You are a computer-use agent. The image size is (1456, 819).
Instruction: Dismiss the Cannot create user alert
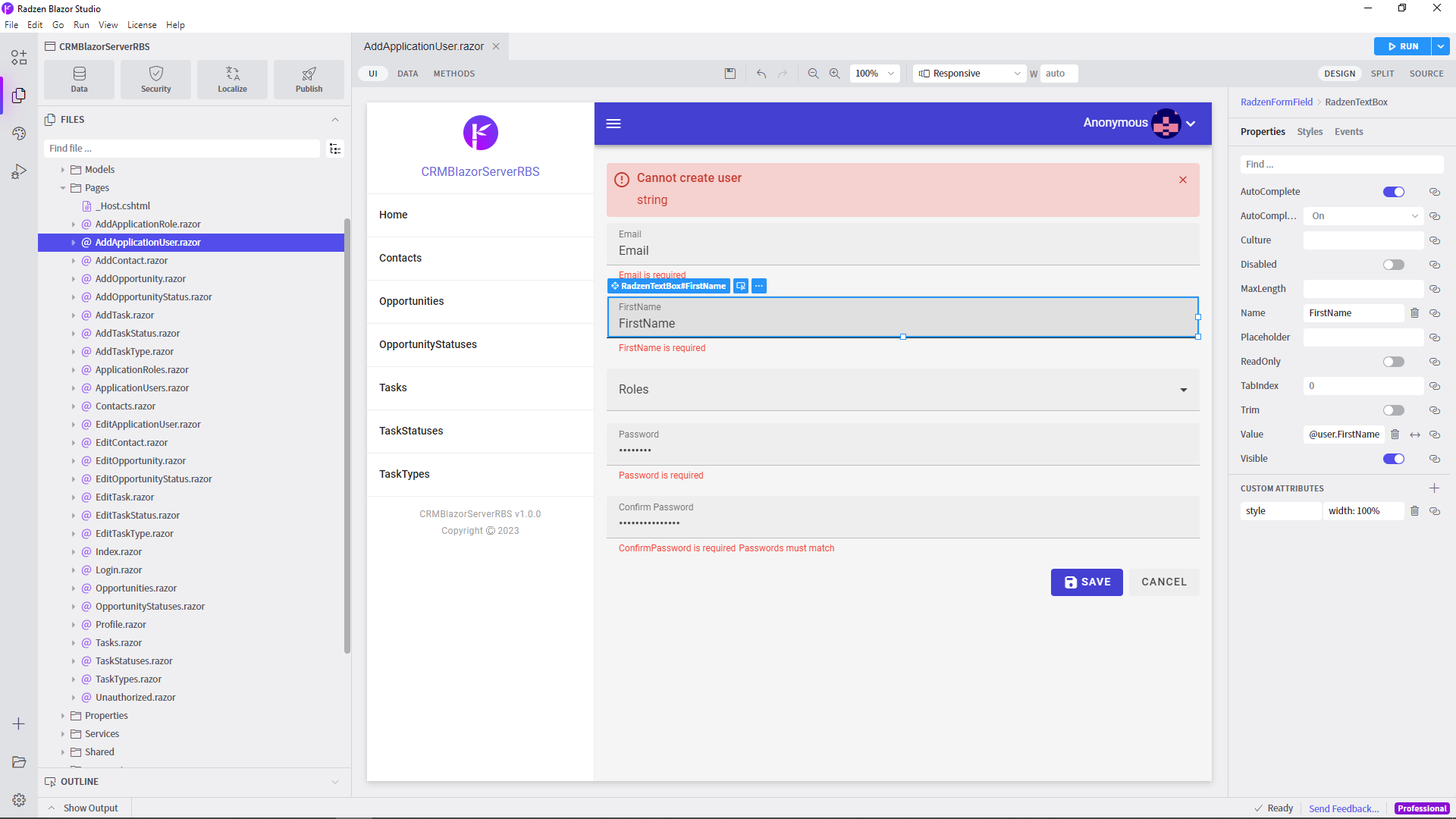click(x=1183, y=180)
